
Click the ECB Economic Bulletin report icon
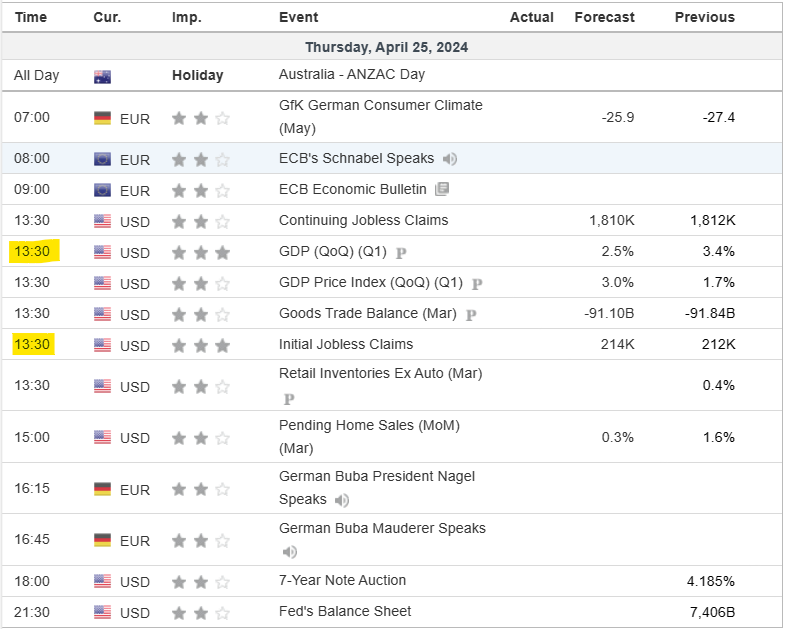coord(442,189)
